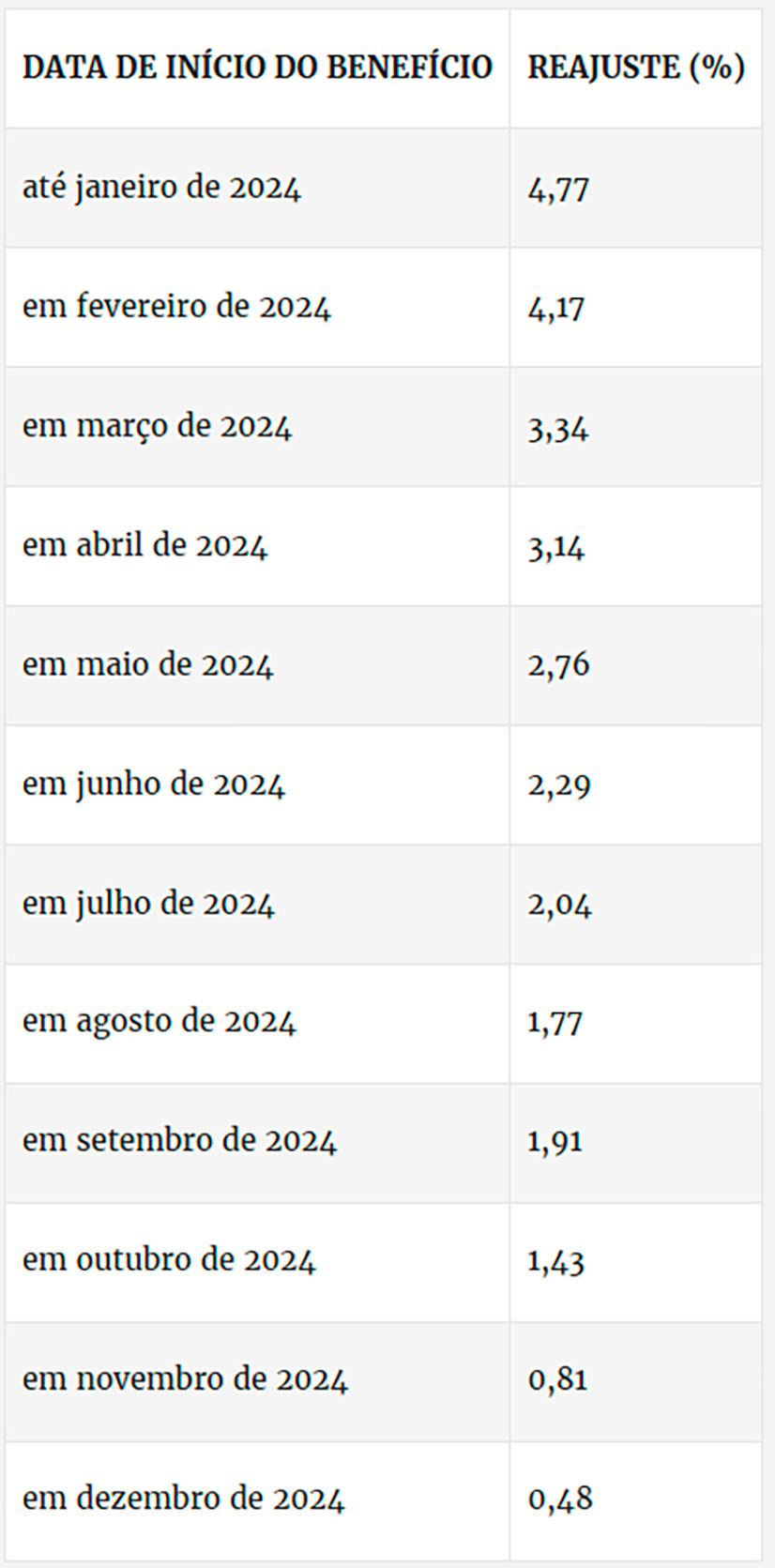Click the 'em abril de 2024' row

click(384, 545)
